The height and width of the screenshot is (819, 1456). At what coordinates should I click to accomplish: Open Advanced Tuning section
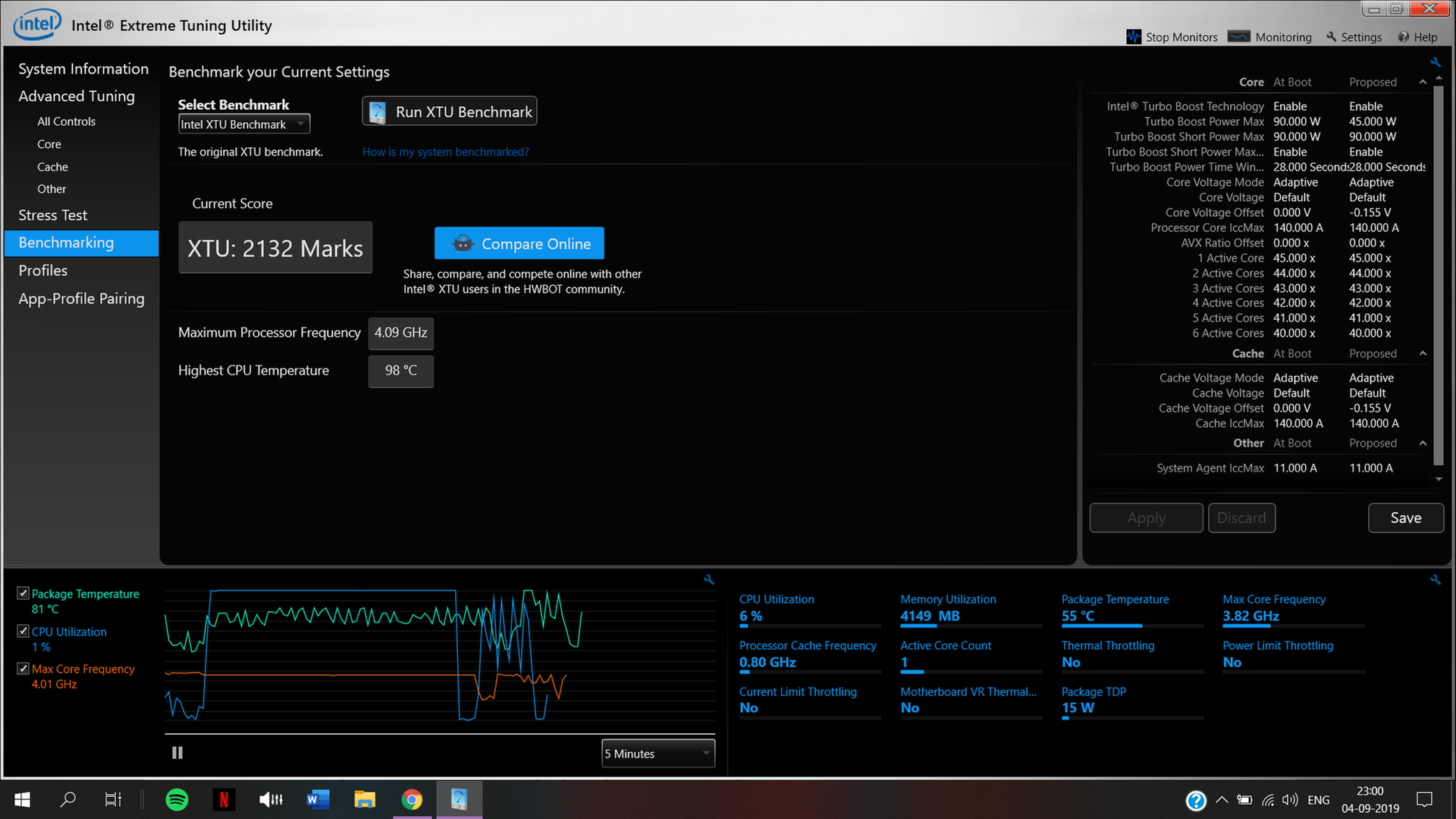pos(77,96)
